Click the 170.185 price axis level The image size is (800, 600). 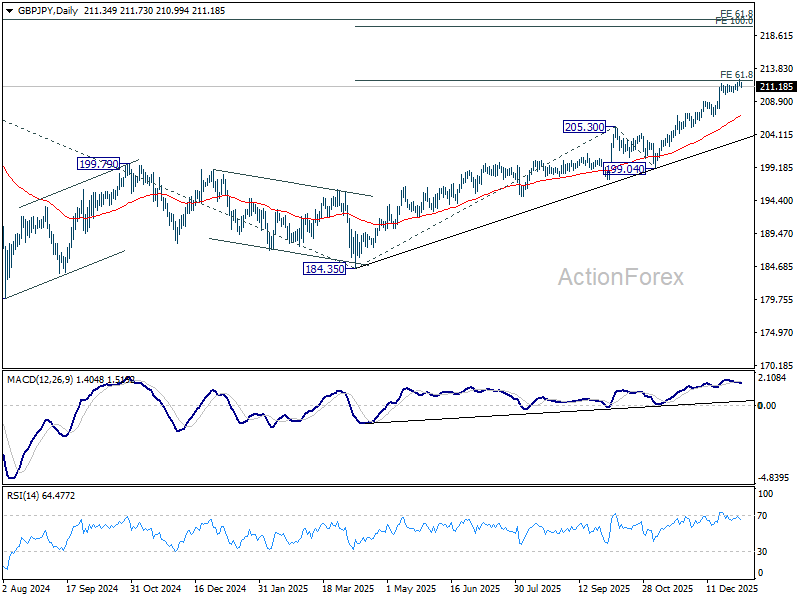pyautogui.click(x=776, y=366)
